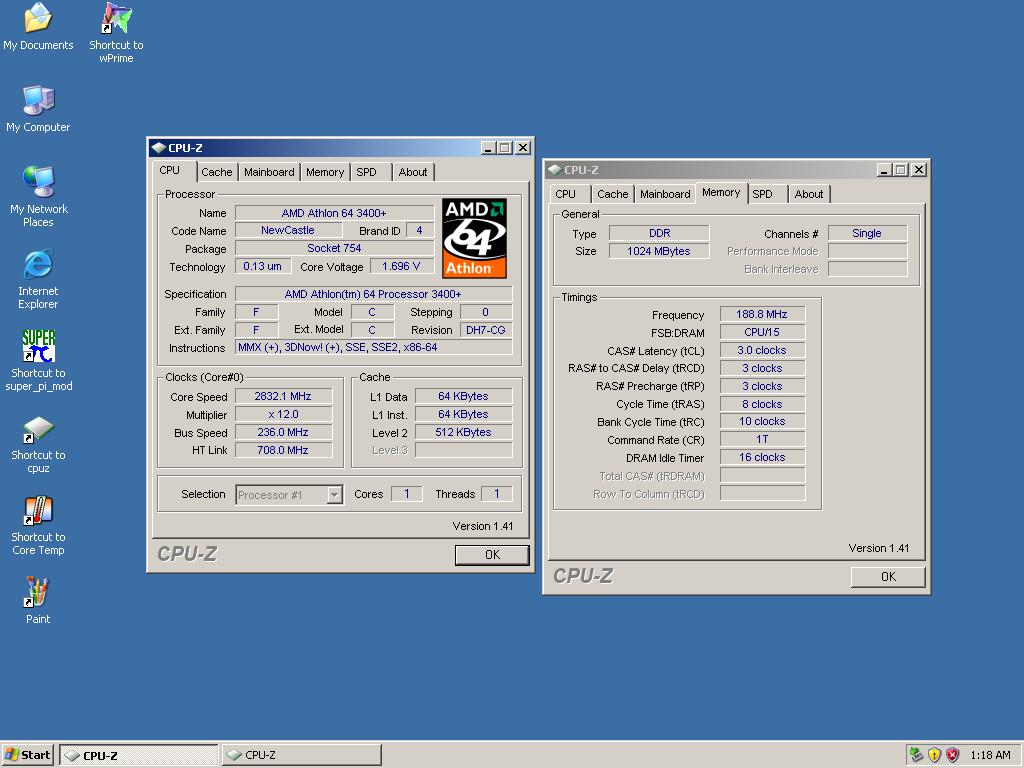Open Mainboard tab in left CPU-Z window
Viewport: 1024px width, 768px height.
pos(269,172)
